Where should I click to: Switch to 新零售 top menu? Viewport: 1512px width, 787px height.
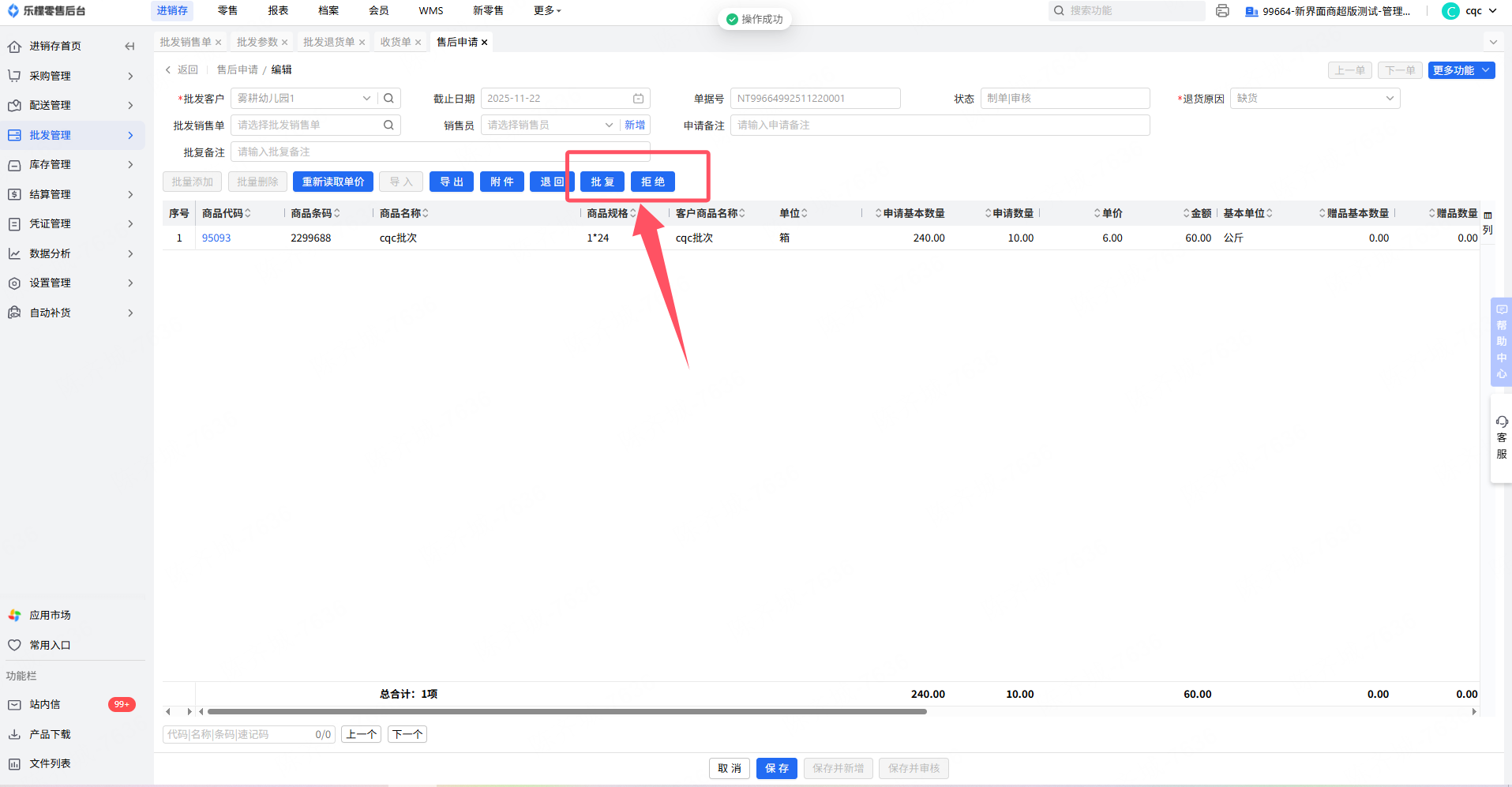point(488,11)
